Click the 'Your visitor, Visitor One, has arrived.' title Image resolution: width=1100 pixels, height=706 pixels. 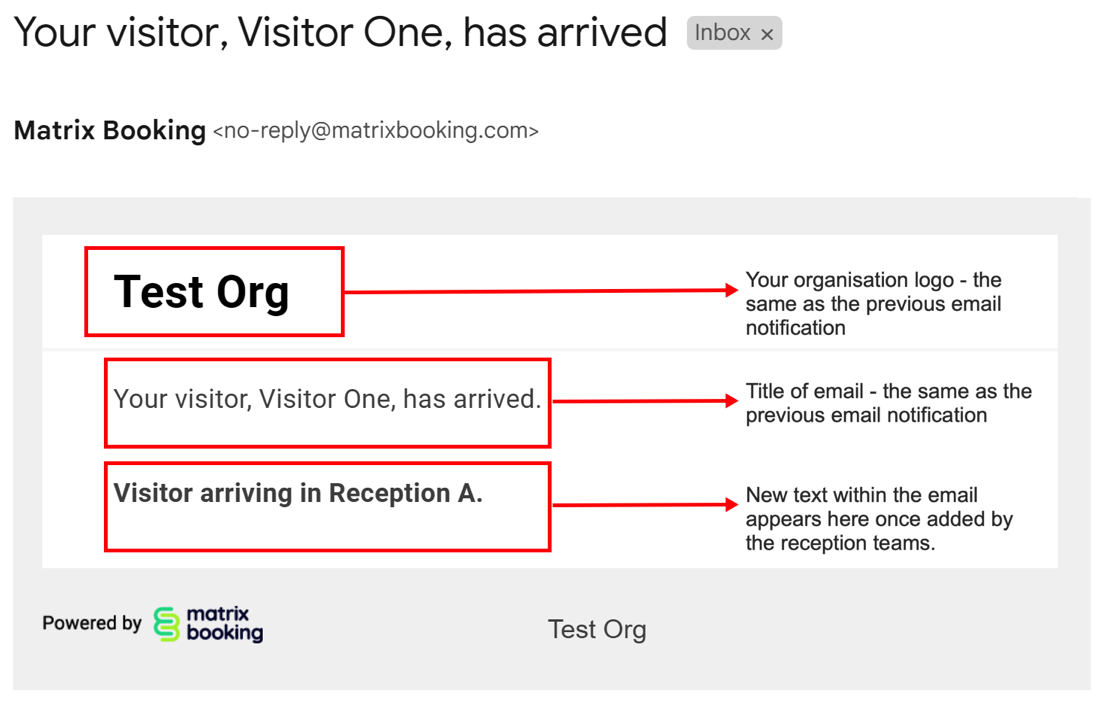pyautogui.click(x=327, y=399)
